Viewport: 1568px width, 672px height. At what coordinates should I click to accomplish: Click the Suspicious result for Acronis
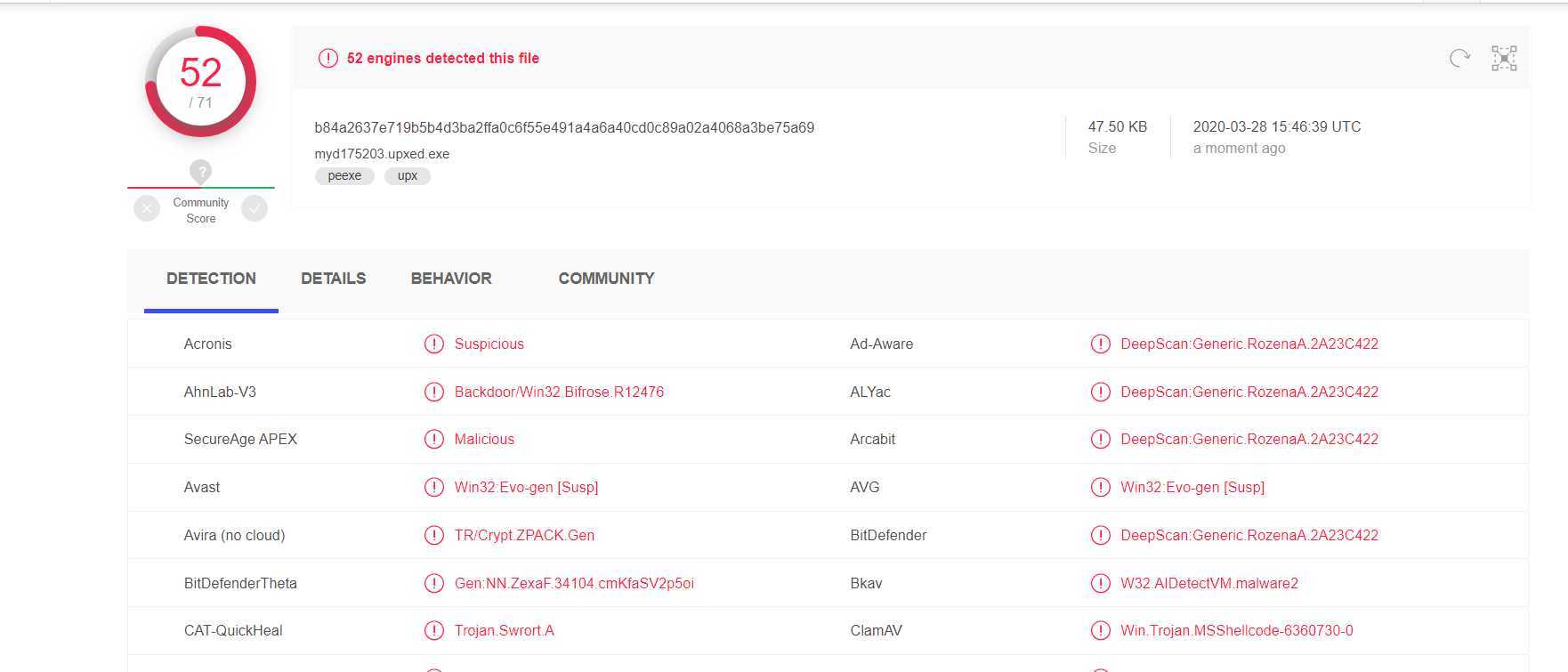(489, 344)
